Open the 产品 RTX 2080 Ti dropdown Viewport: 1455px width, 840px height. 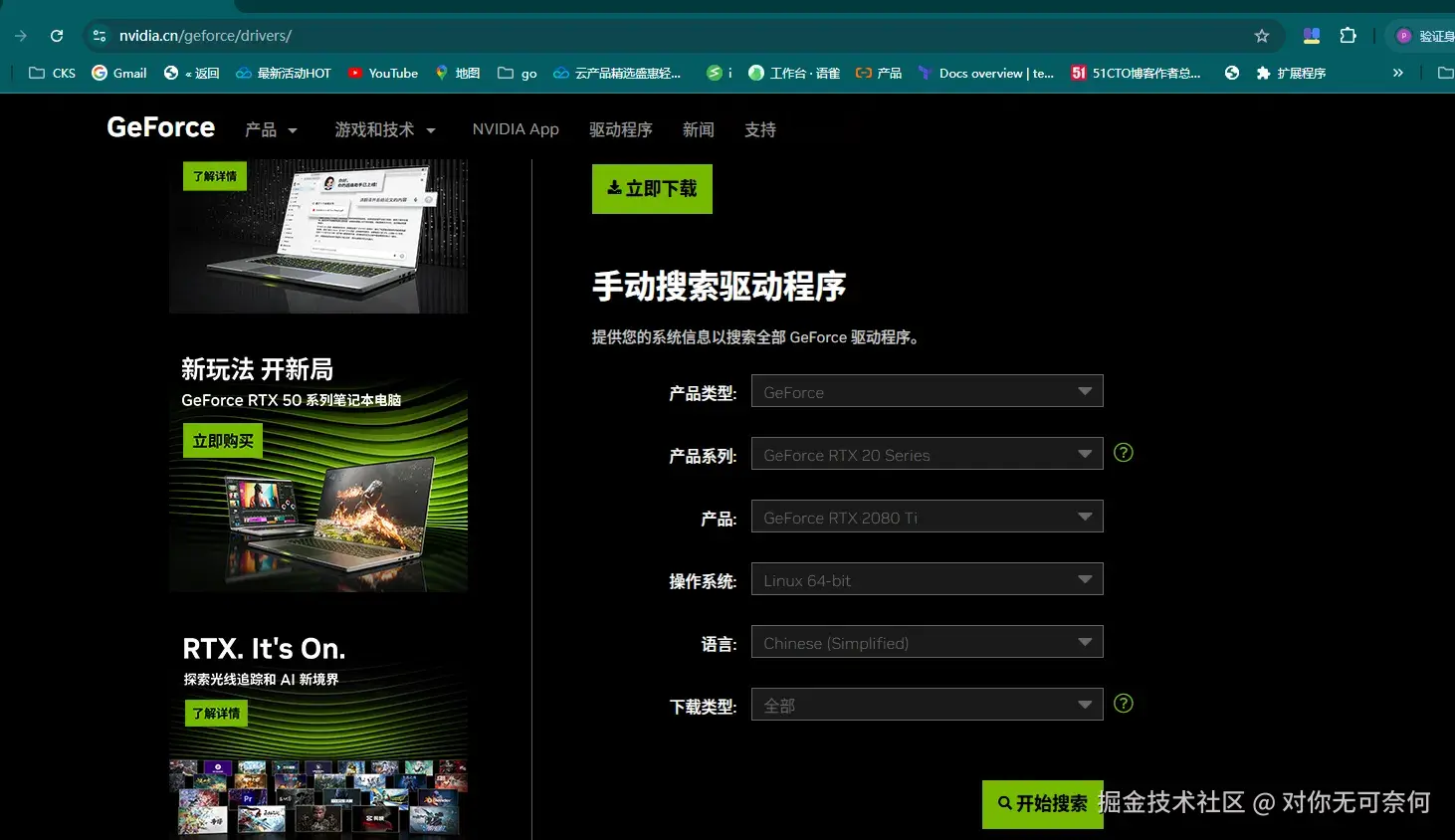pyautogui.click(x=928, y=517)
